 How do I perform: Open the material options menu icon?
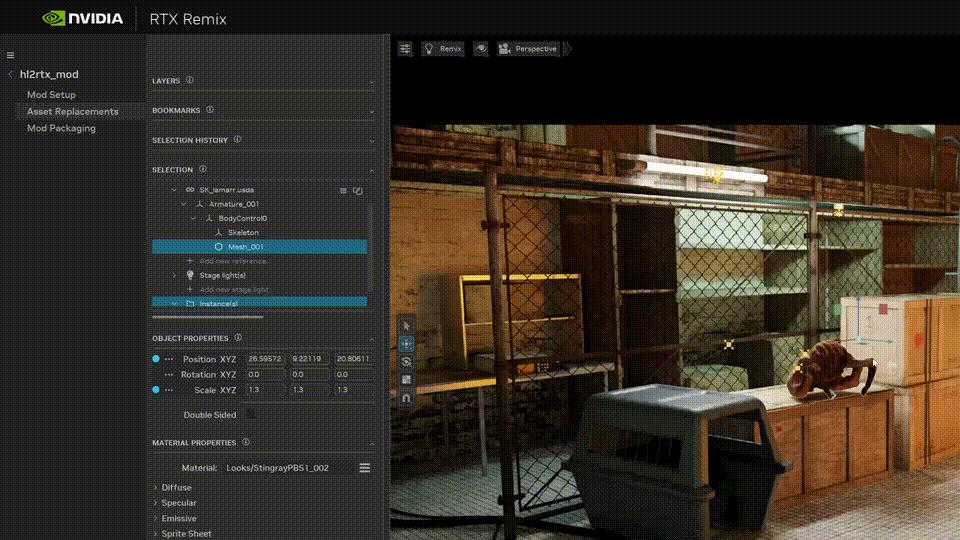point(364,468)
